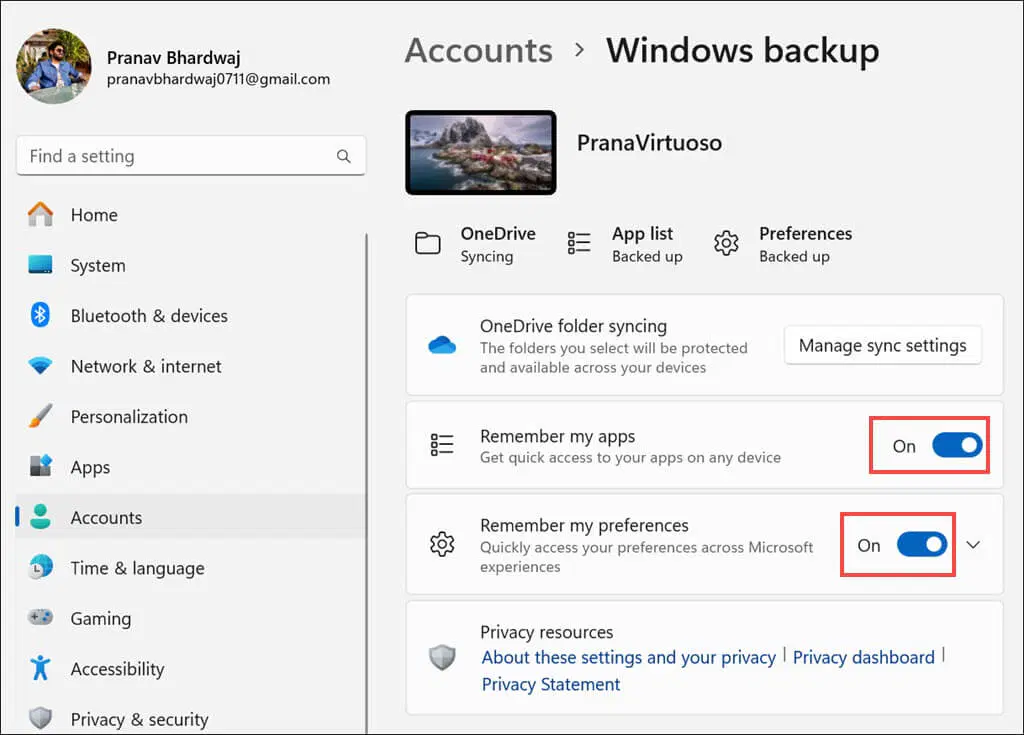Screen dimensions: 1024x735
Task: Open the Privacy dashboard link
Action: coord(863,657)
